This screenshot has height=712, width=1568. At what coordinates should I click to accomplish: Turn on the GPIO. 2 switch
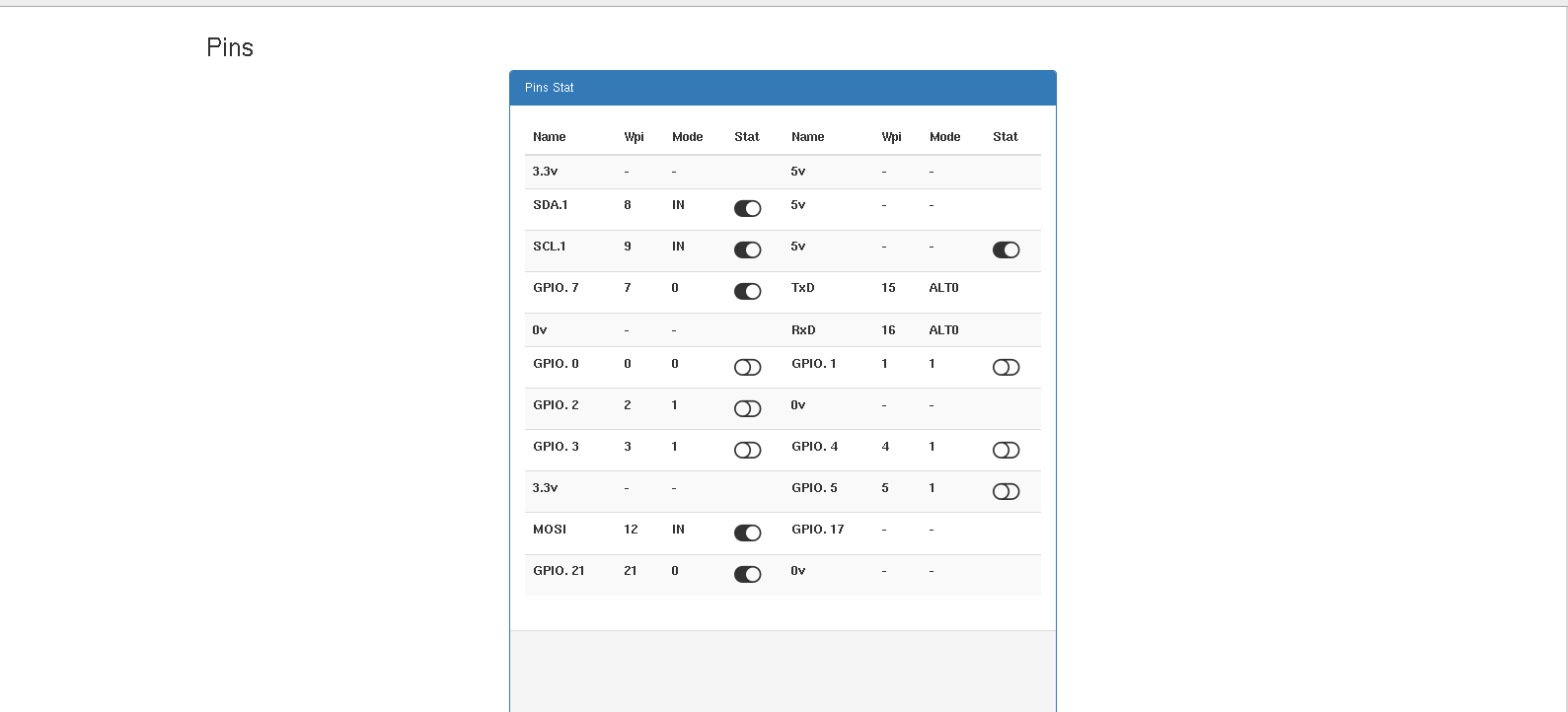747,408
